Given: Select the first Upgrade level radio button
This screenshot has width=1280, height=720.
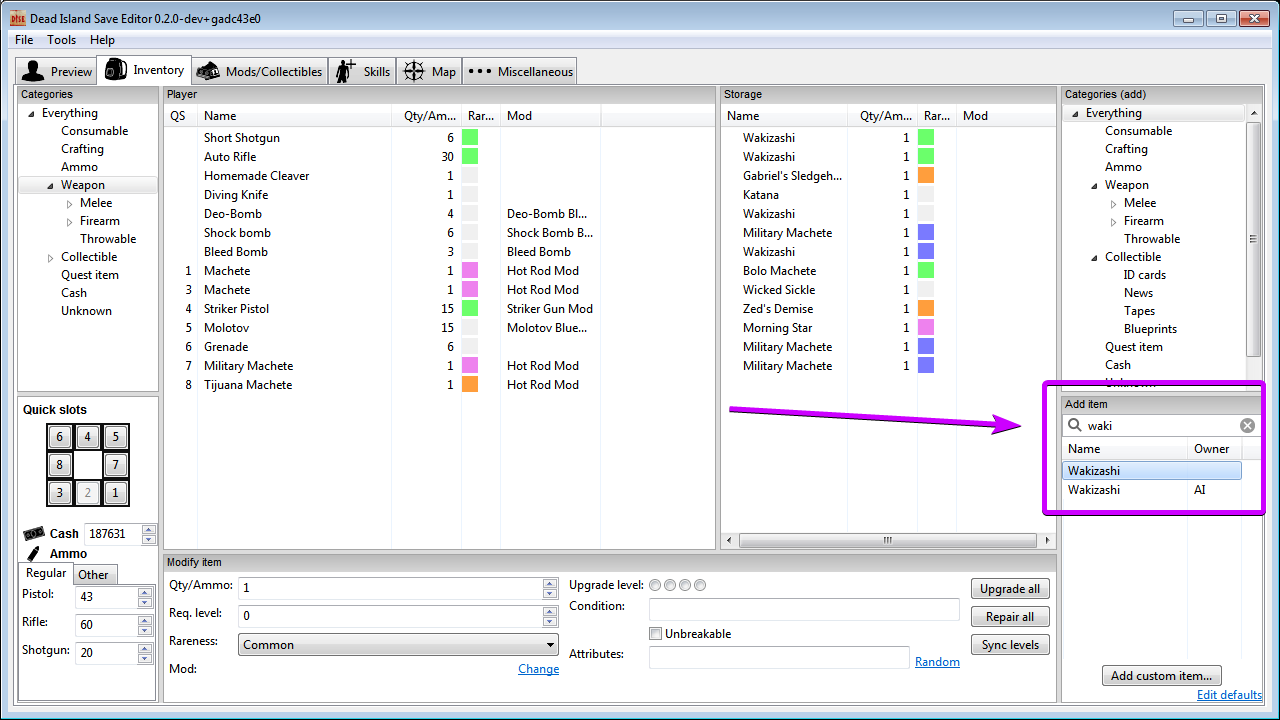Looking at the screenshot, I should tap(655, 585).
